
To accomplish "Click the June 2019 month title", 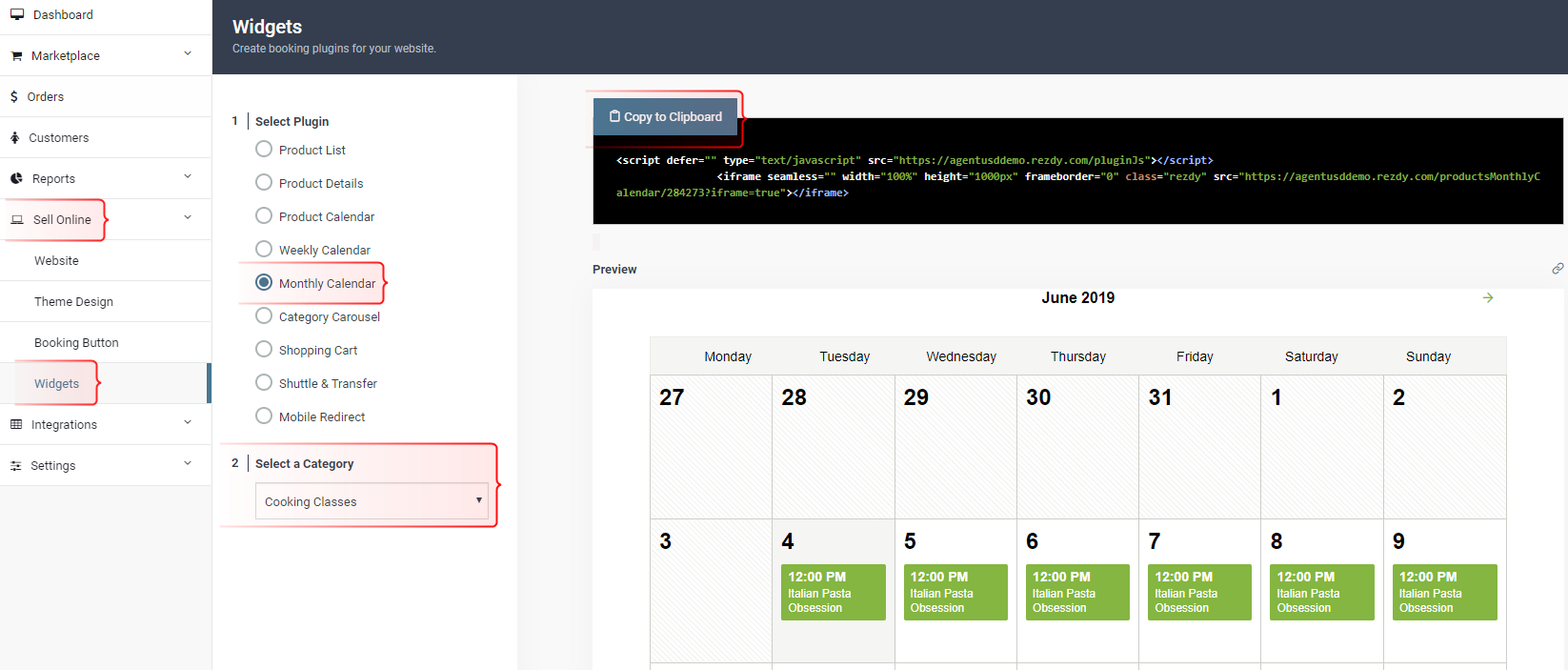I will coord(1077,297).
